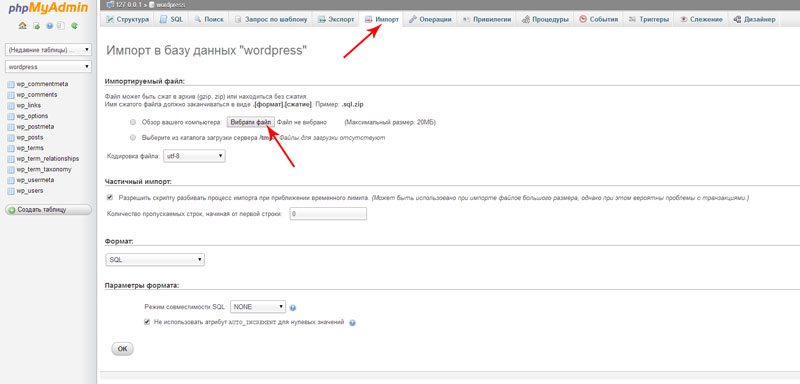Open the wp_users table link
The image size is (800, 384).
tap(30, 191)
